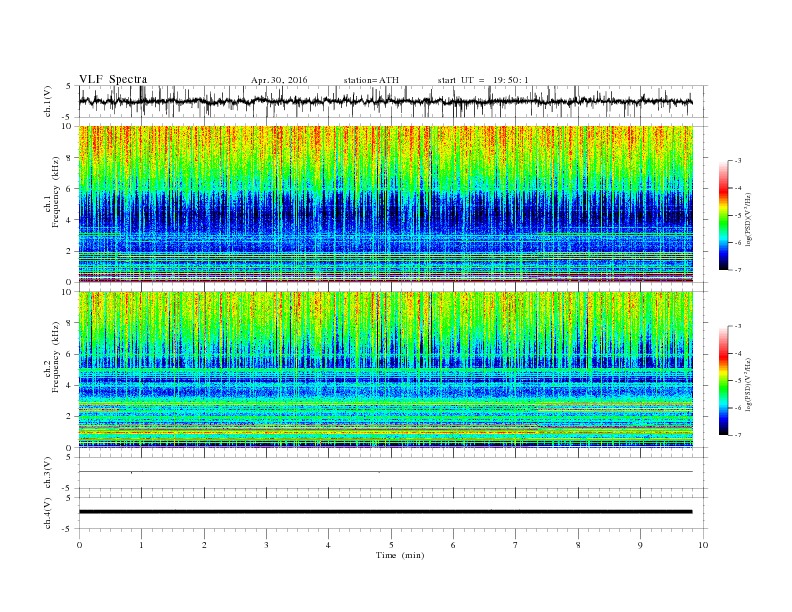Click the ch.1 spectrogram plot area
This screenshot has width=792, height=612.
pos(386,204)
